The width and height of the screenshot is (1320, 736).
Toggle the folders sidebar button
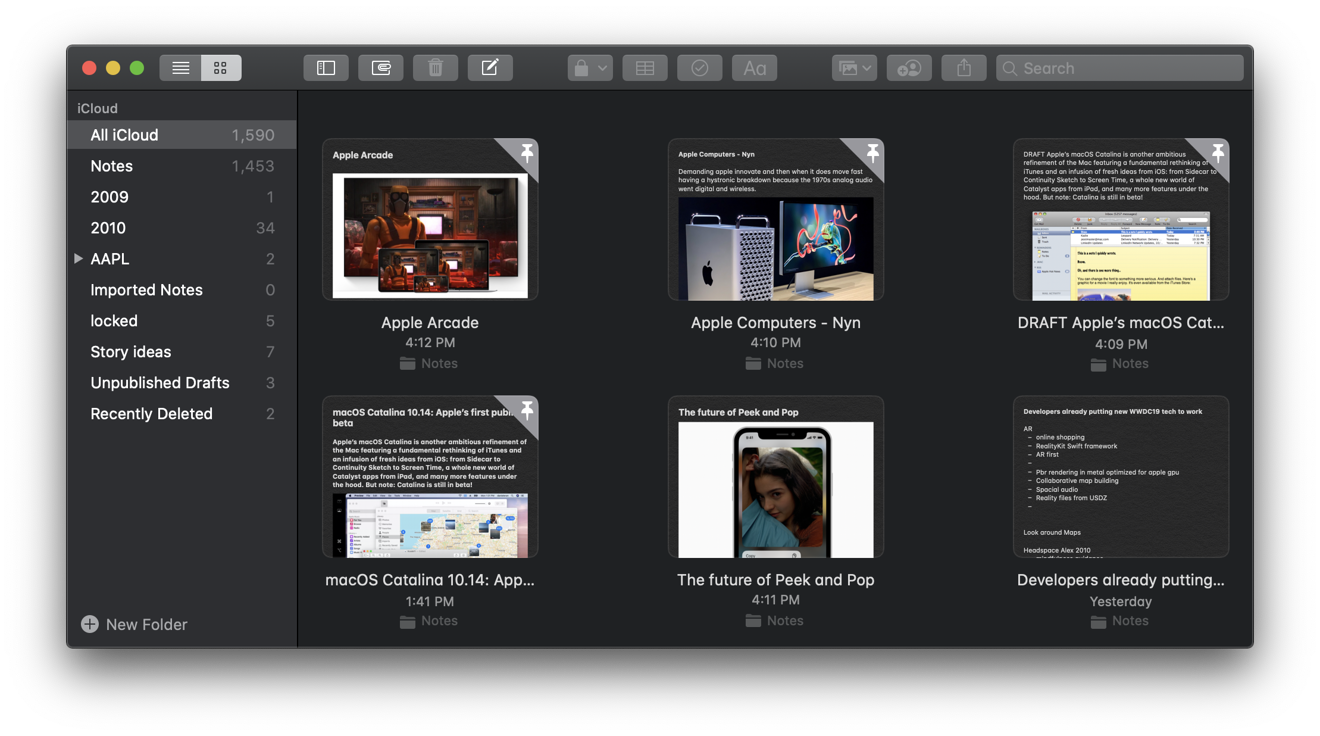tap(326, 68)
